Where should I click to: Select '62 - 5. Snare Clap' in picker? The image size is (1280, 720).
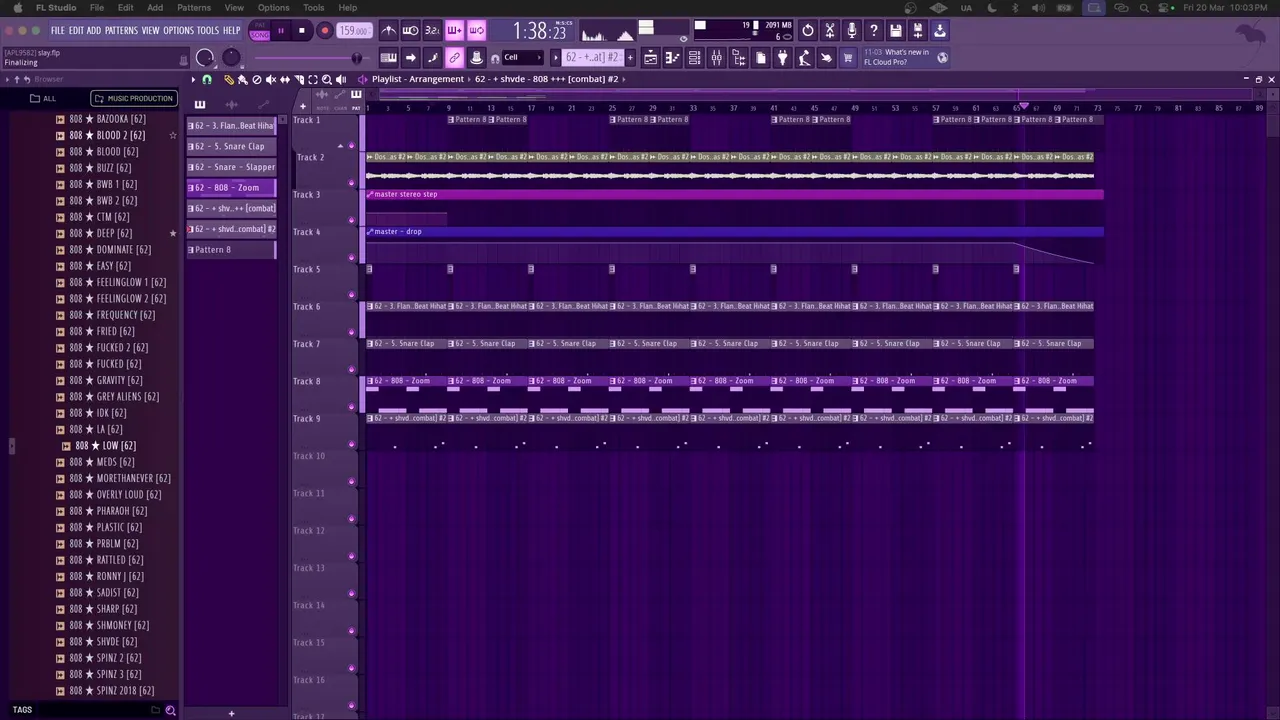[231, 146]
